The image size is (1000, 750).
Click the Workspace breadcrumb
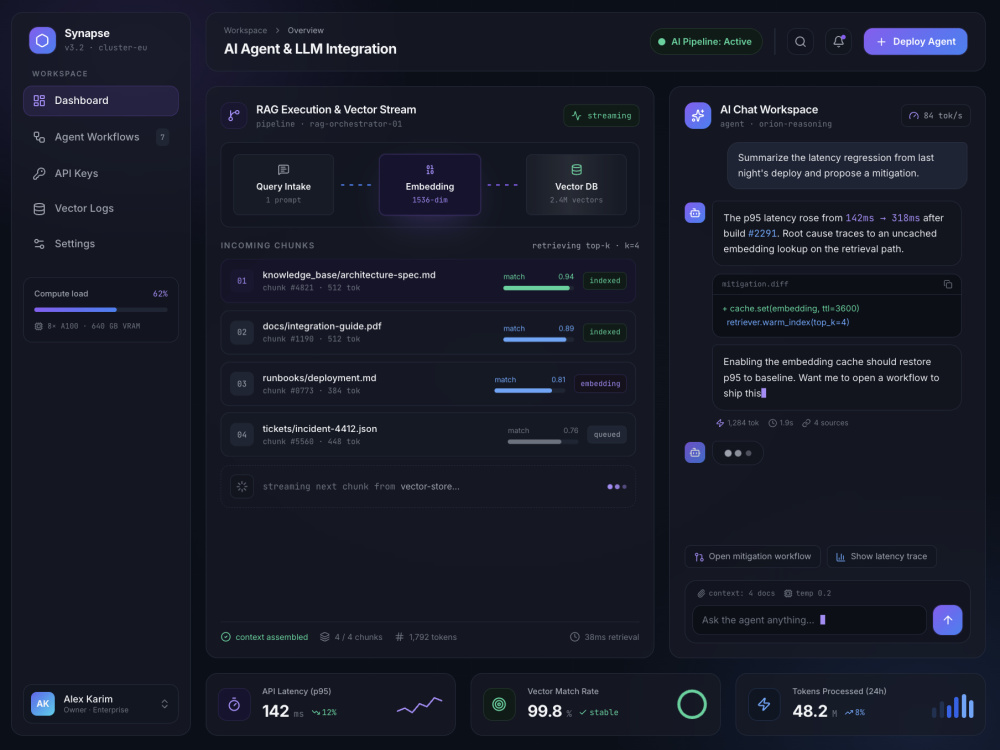(245, 30)
